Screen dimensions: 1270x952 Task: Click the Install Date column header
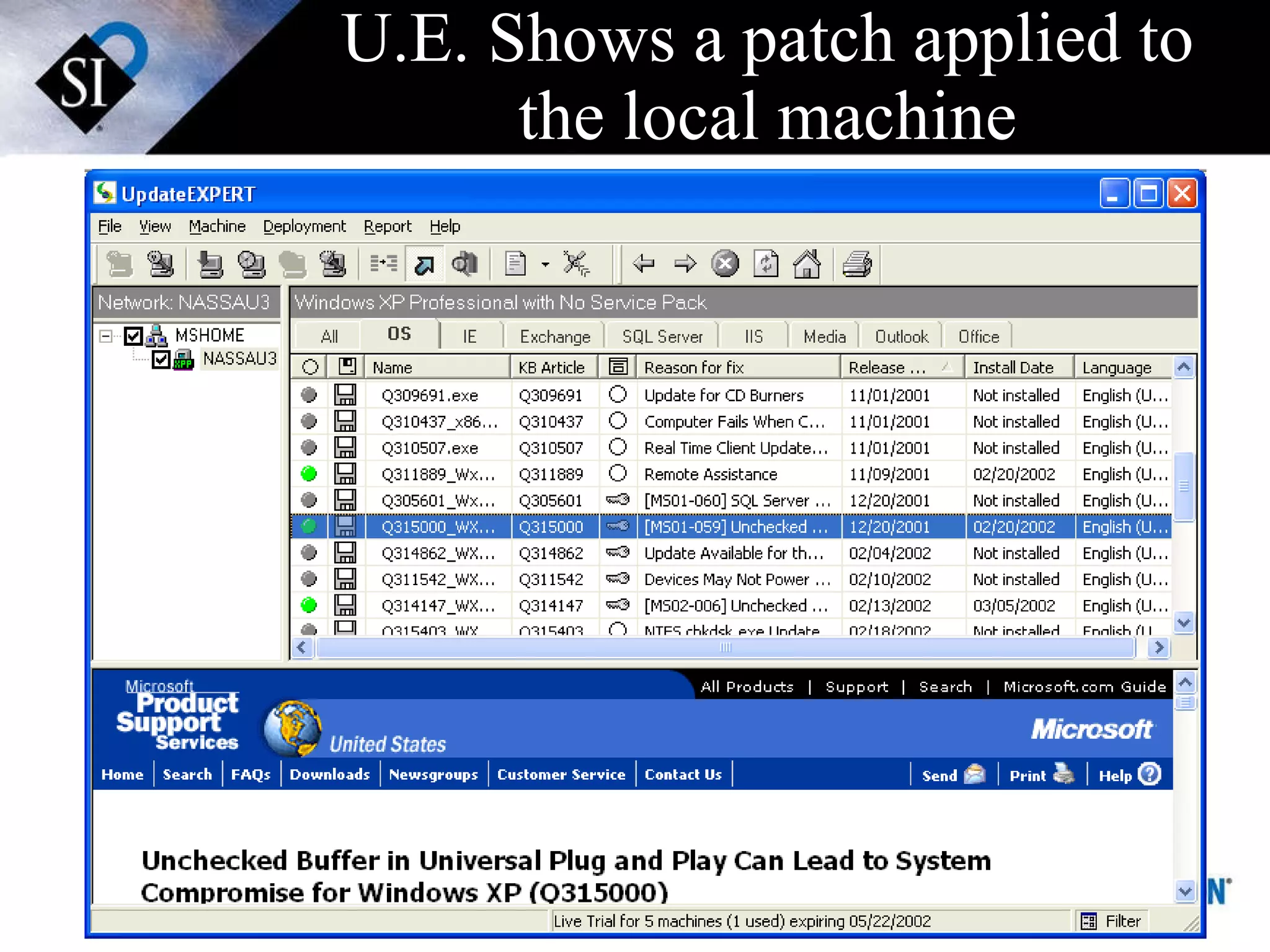click(1019, 367)
